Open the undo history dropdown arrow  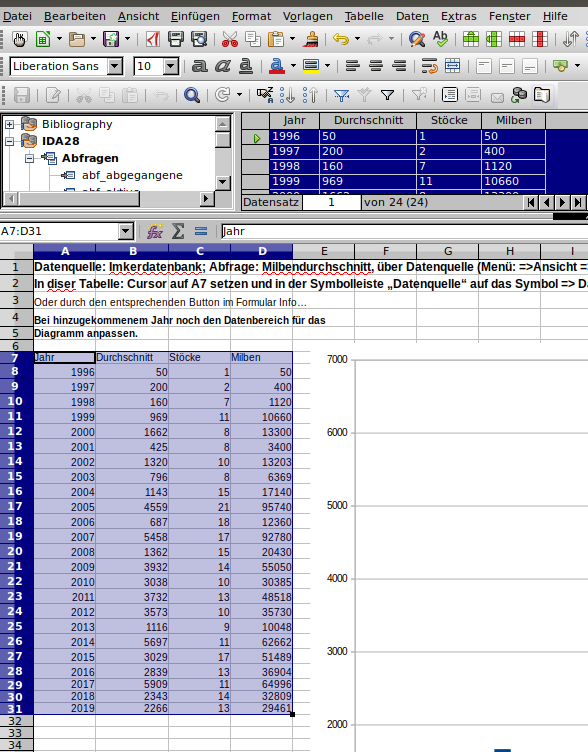pyautogui.click(x=357, y=39)
